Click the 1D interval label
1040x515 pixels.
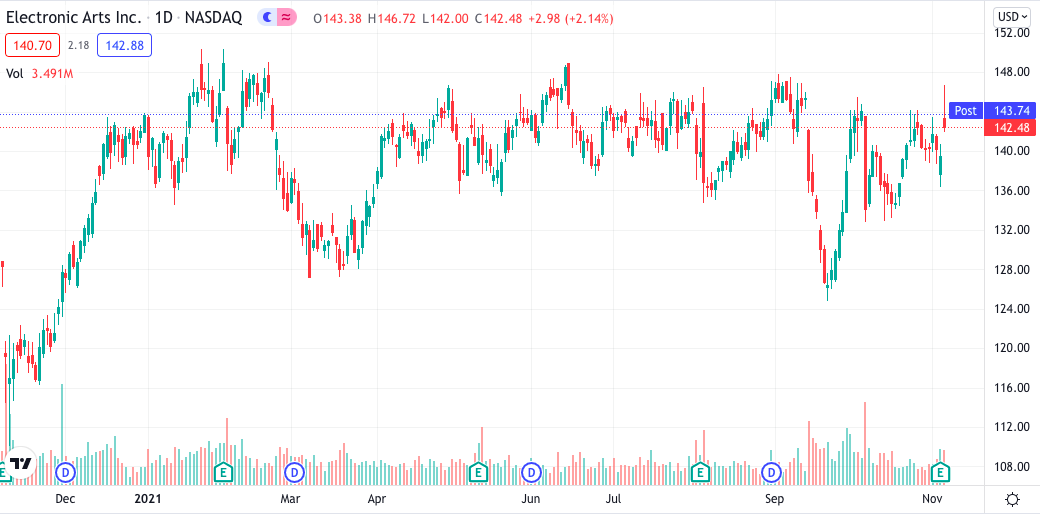tap(163, 18)
